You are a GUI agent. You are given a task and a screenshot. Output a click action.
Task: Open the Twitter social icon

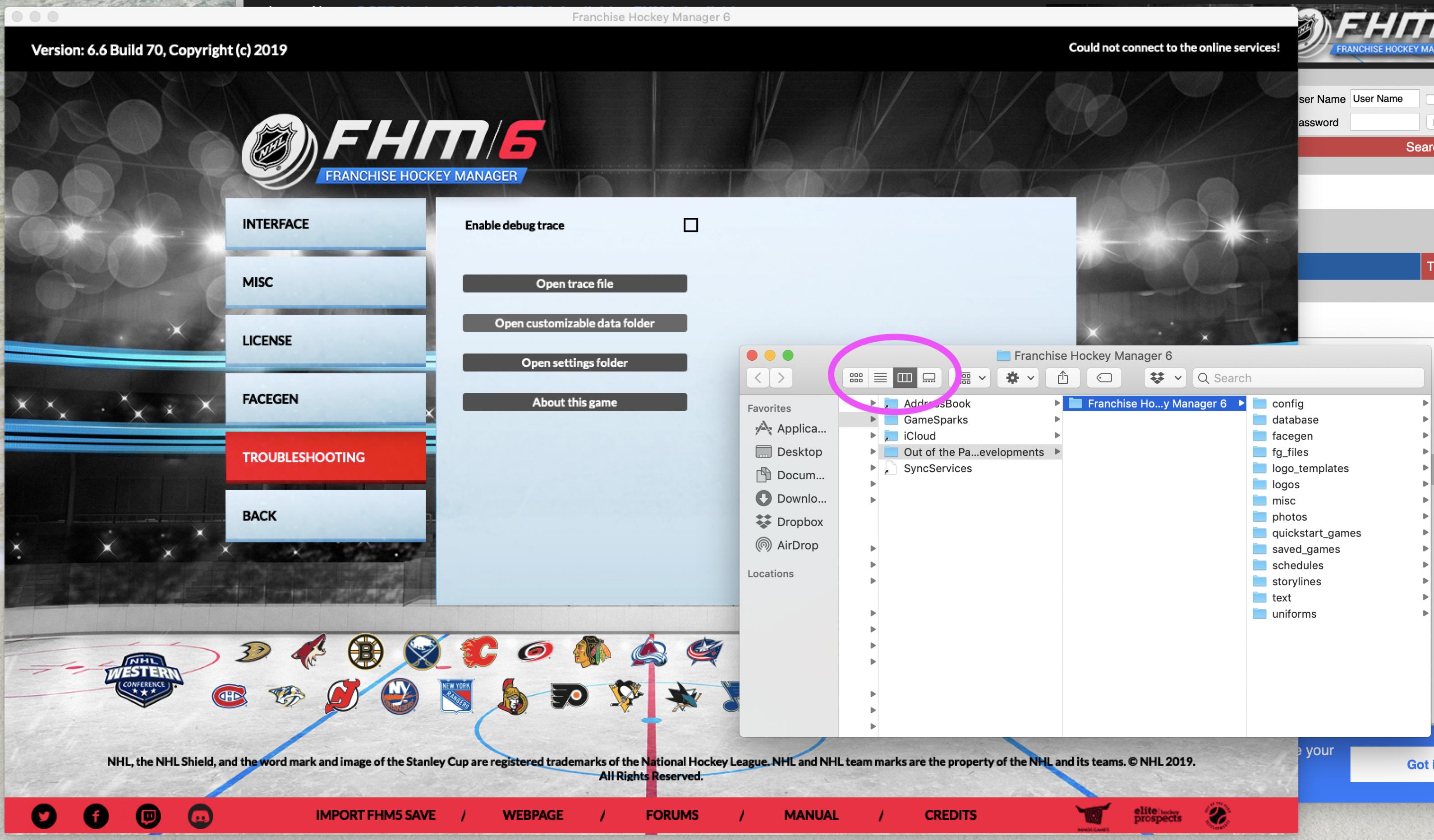(44, 816)
